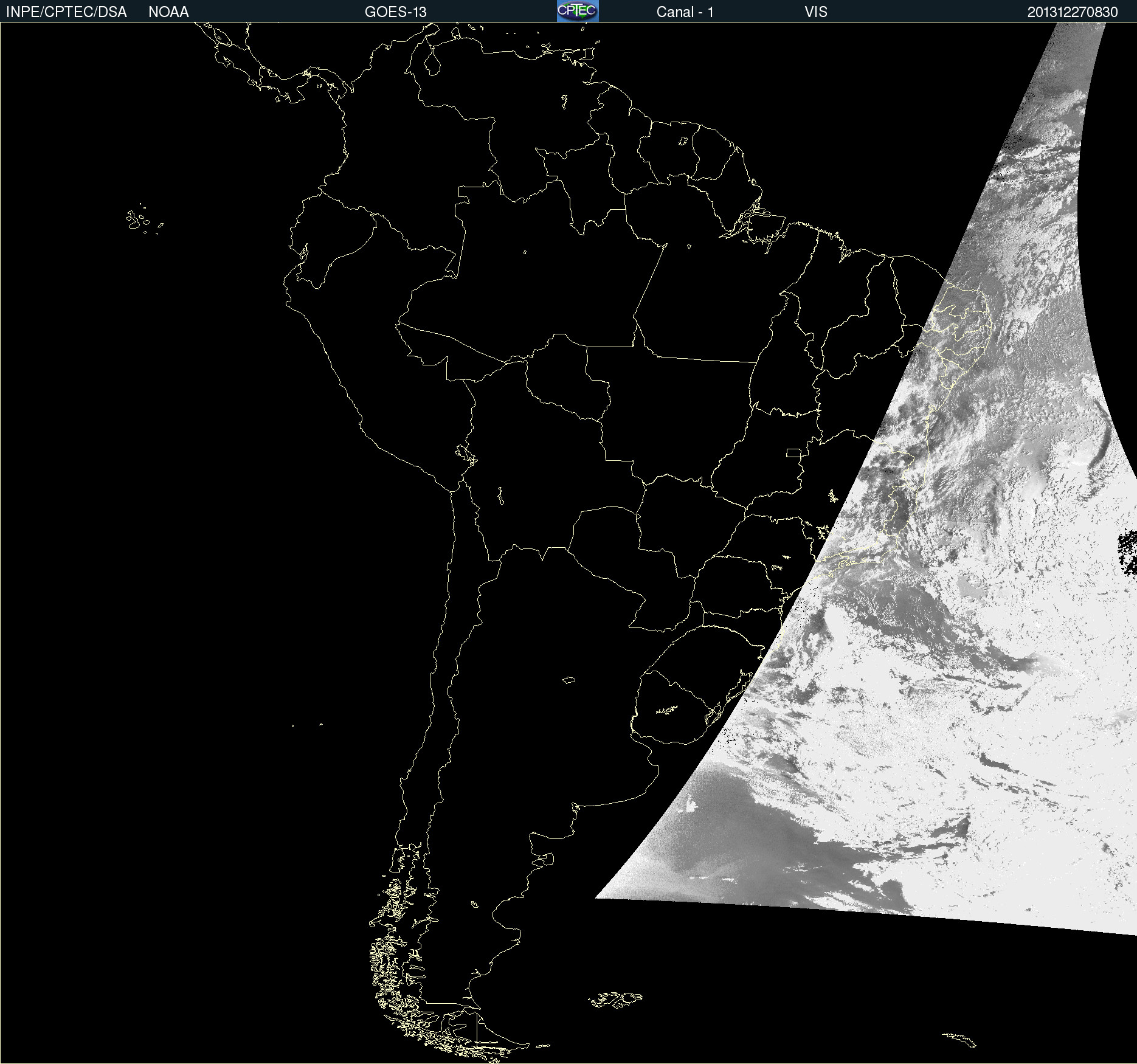
Task: Click the VIS channel type label
Action: pyautogui.click(x=815, y=12)
